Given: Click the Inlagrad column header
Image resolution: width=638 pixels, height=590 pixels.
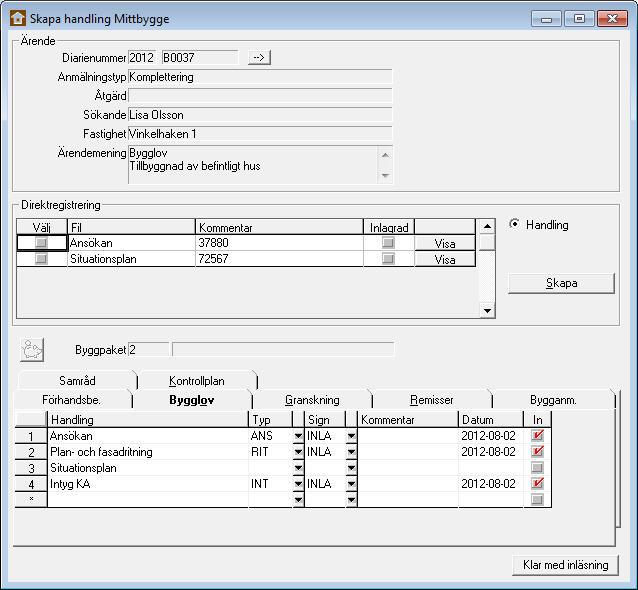Looking at the screenshot, I should (389, 227).
